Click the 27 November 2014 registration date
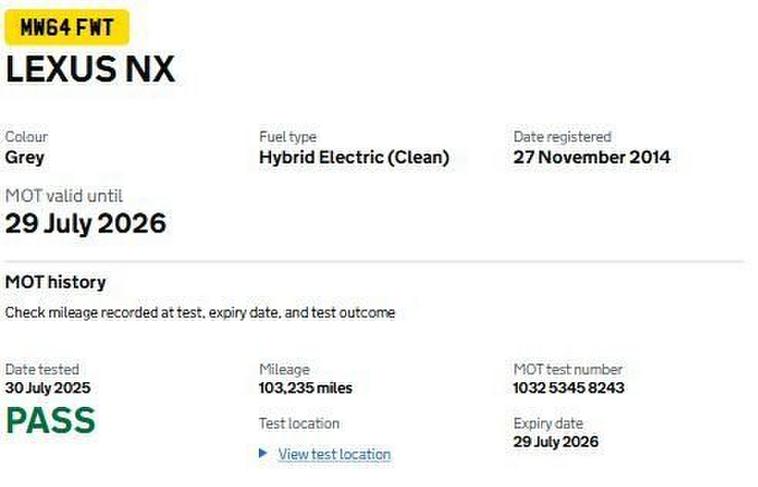This screenshot has width=758, height=487. click(592, 157)
